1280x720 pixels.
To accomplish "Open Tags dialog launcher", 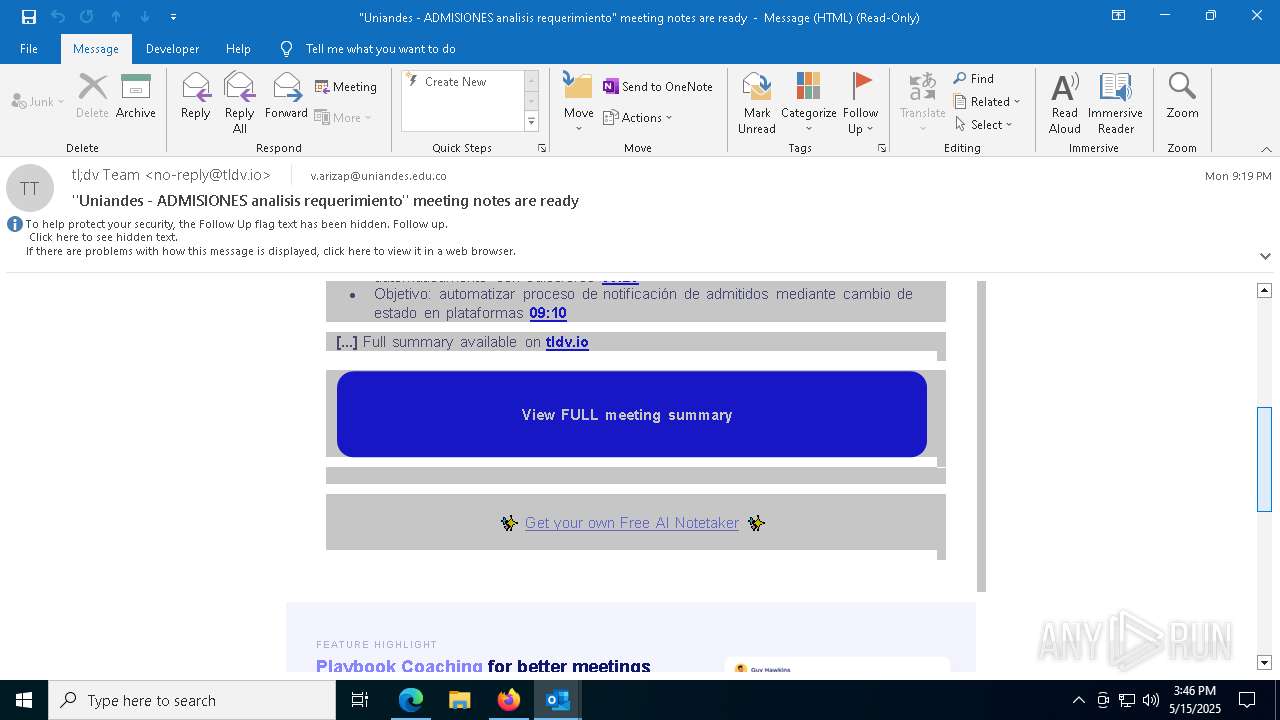I will tap(882, 148).
